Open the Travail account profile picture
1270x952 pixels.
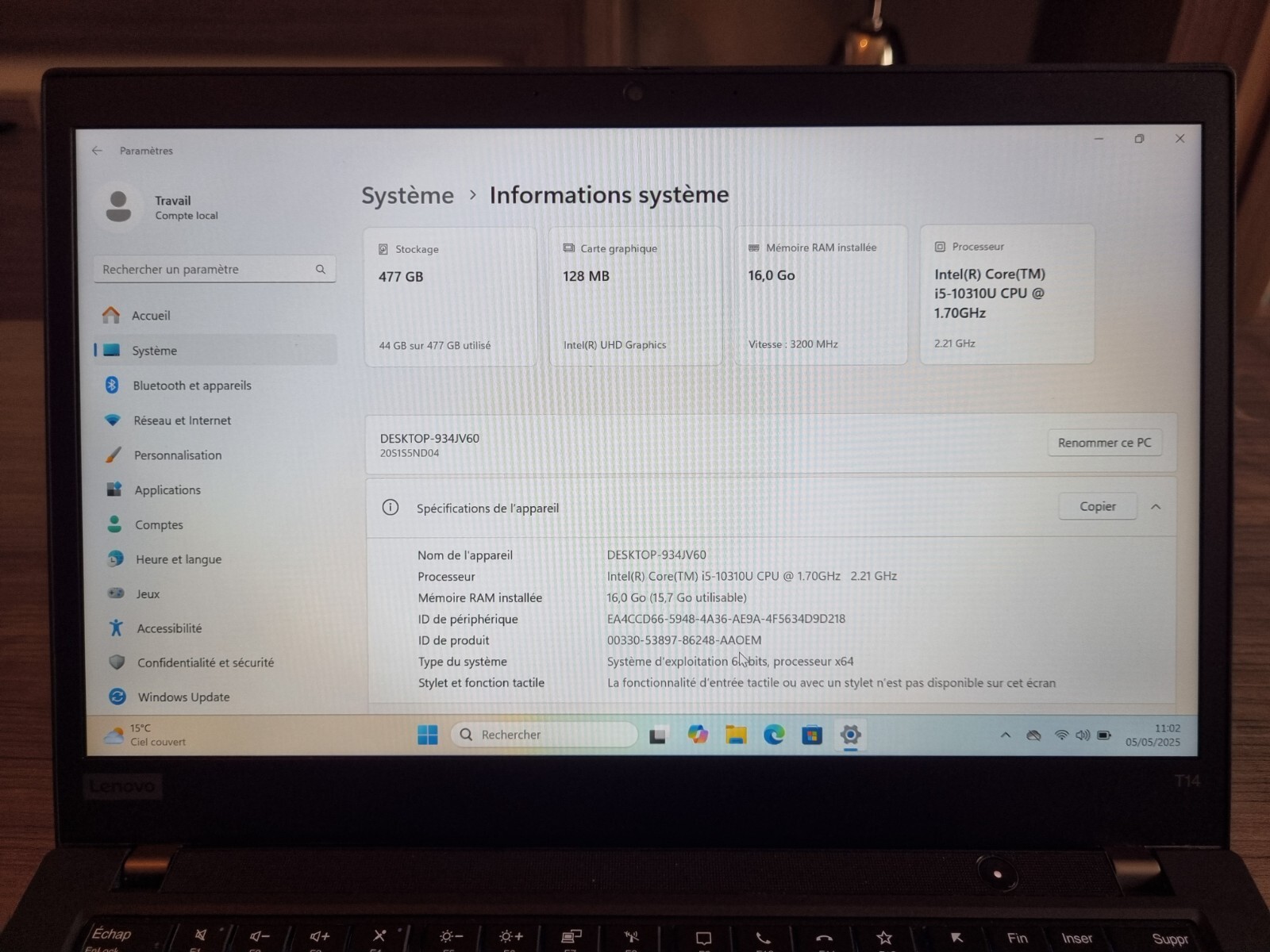[x=119, y=206]
